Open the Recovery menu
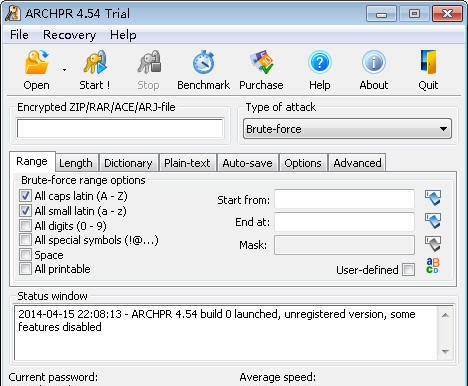 69,35
